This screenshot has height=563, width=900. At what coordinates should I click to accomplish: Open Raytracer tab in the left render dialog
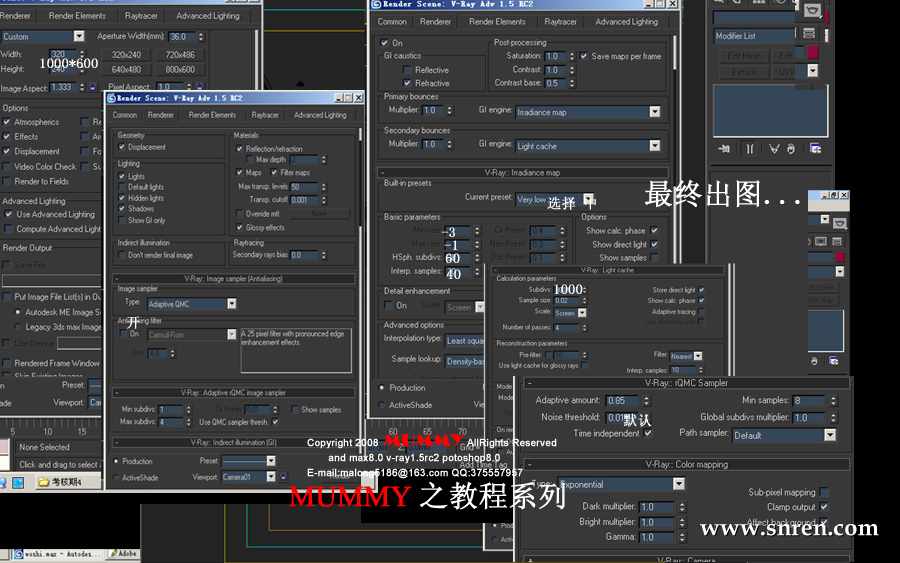click(x=141, y=16)
